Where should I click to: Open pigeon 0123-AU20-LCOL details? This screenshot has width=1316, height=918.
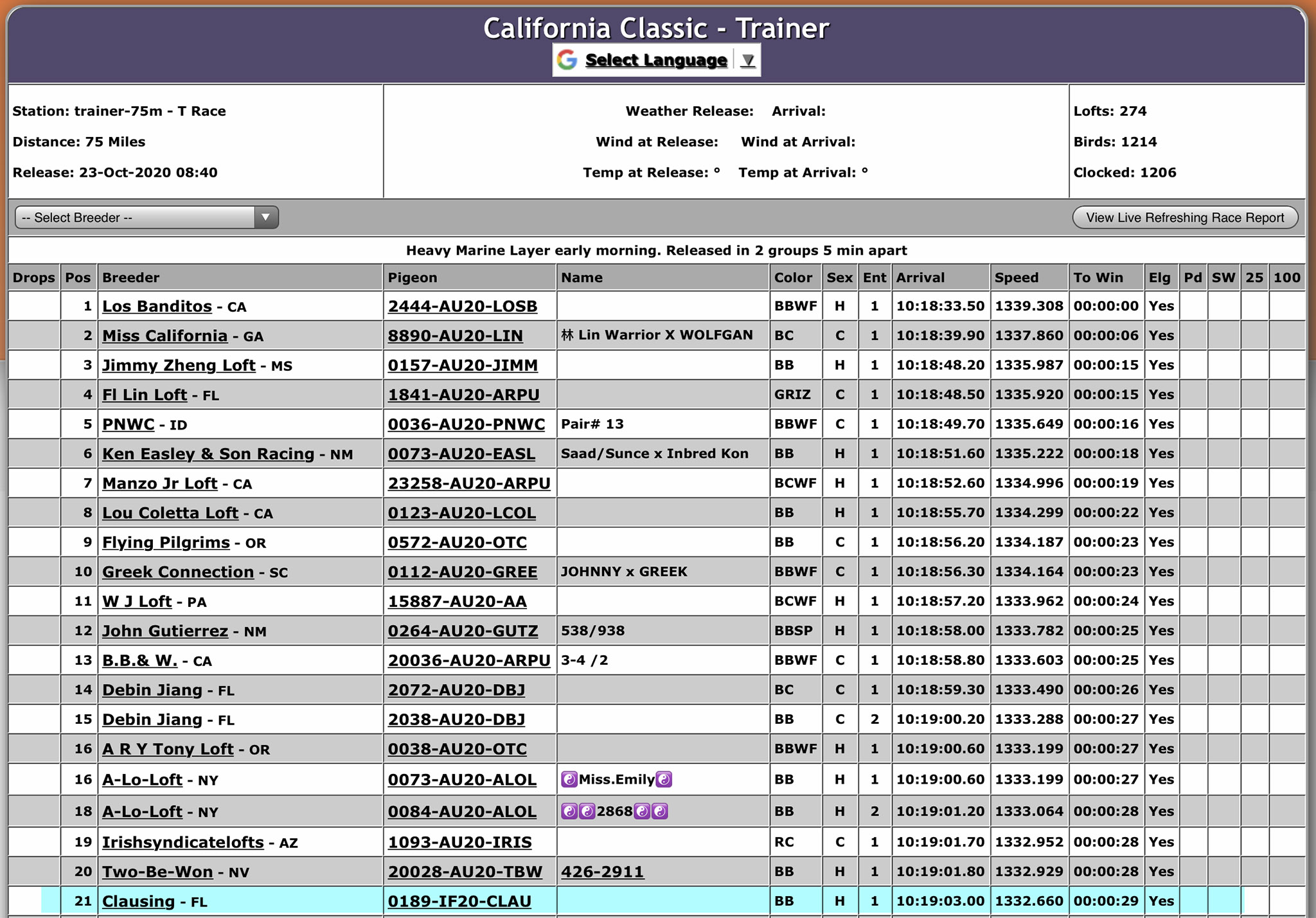462,513
